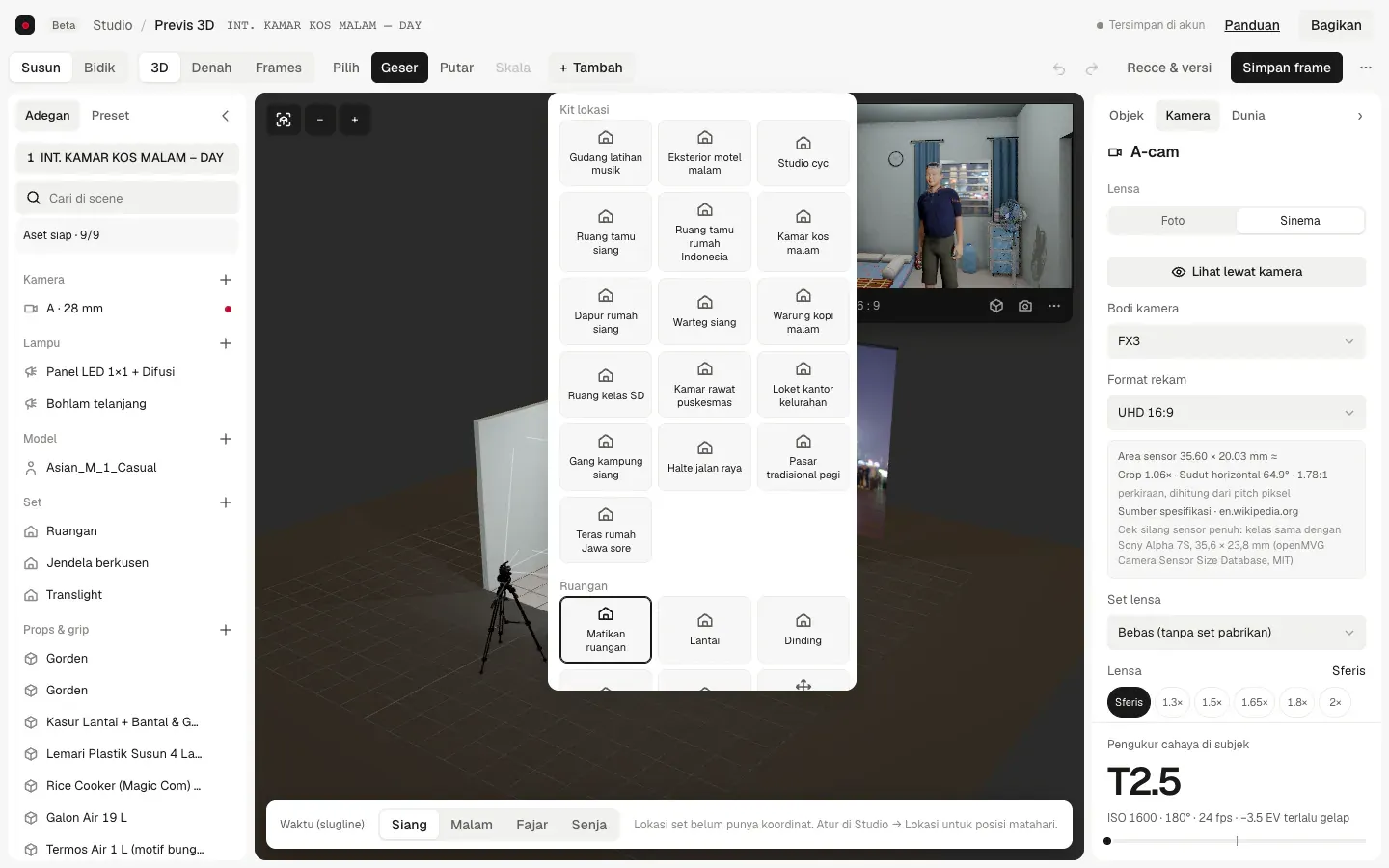Select the Sinema lens mode

coord(1300,221)
